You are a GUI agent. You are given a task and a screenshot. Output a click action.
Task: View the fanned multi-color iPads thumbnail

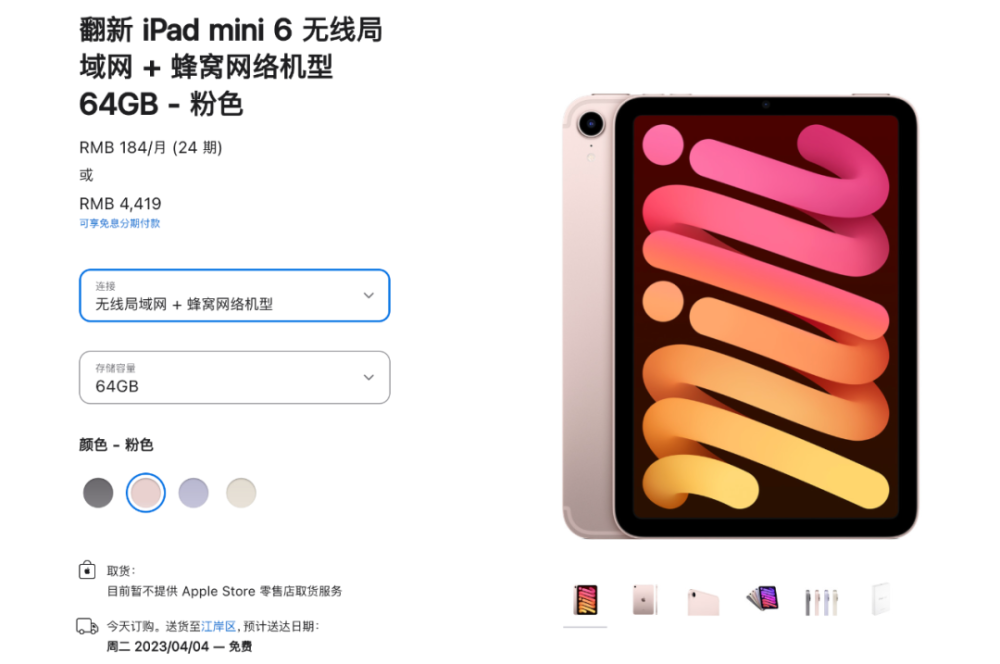(763, 599)
